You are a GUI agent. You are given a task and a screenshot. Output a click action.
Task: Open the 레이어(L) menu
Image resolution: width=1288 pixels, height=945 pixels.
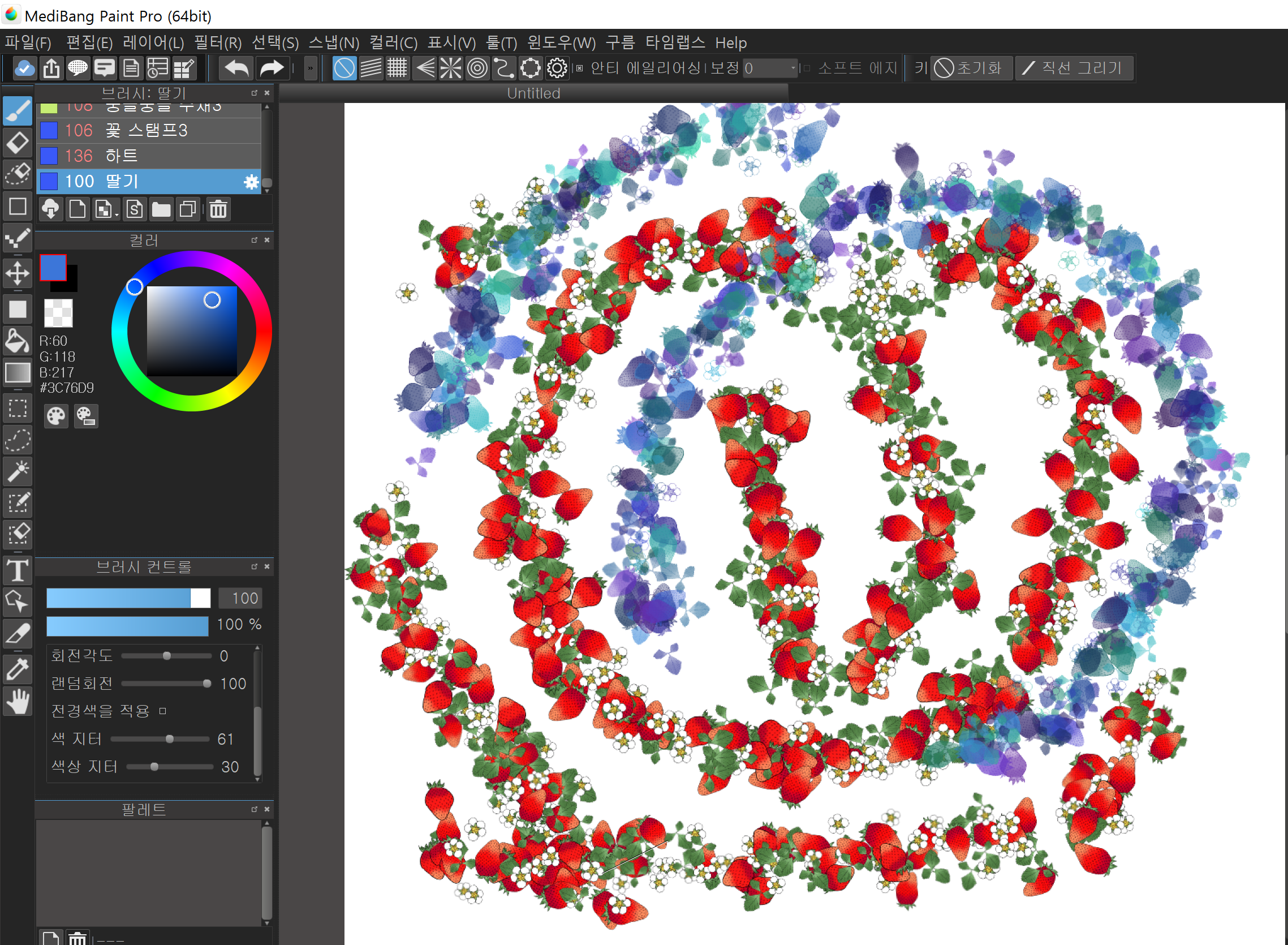click(153, 42)
